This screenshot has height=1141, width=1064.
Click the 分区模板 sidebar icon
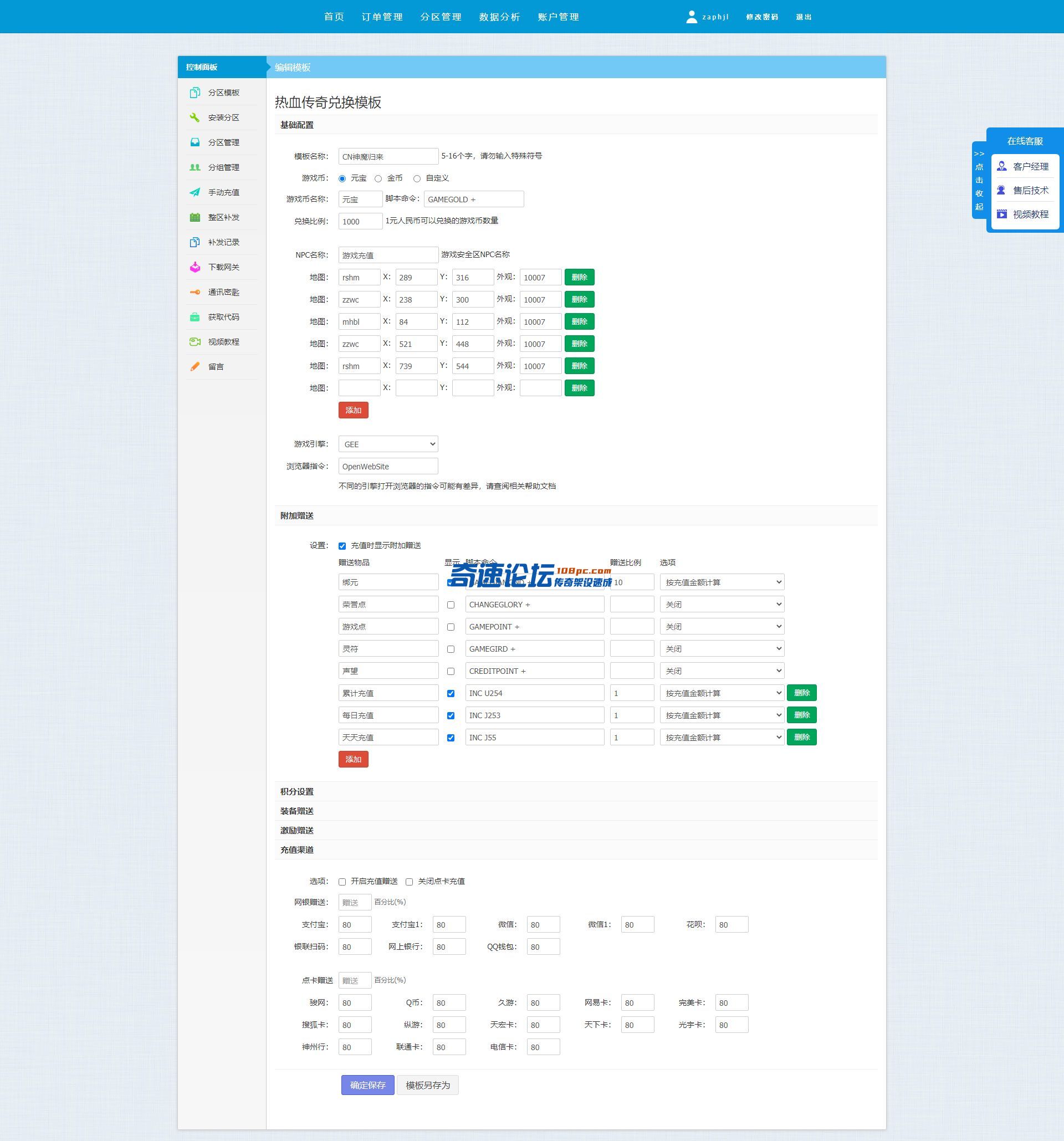point(195,93)
